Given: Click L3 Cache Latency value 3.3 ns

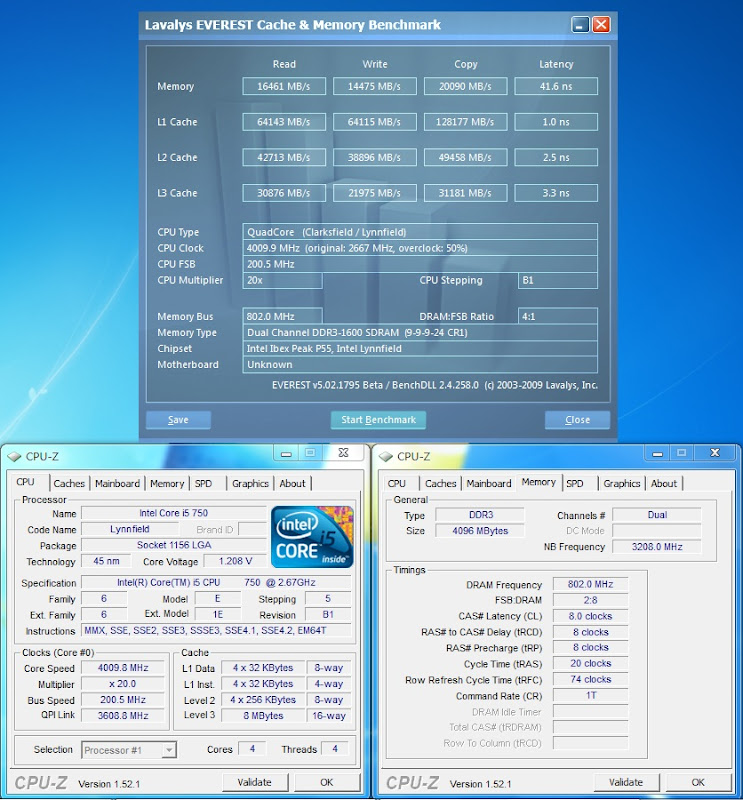Looking at the screenshot, I should pos(556,193).
